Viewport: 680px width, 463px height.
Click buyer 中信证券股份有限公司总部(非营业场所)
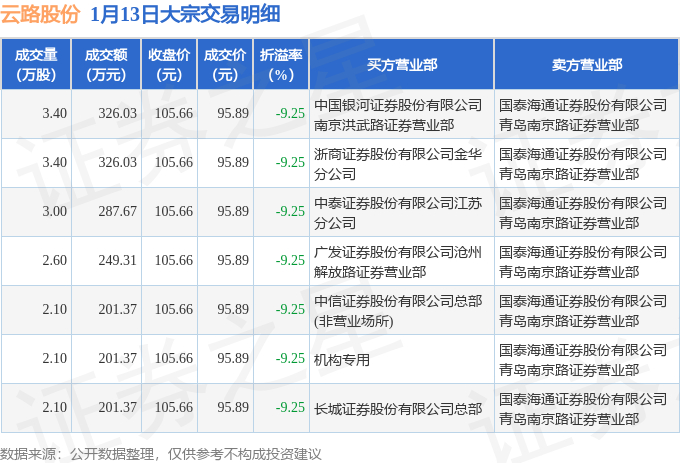(398, 311)
